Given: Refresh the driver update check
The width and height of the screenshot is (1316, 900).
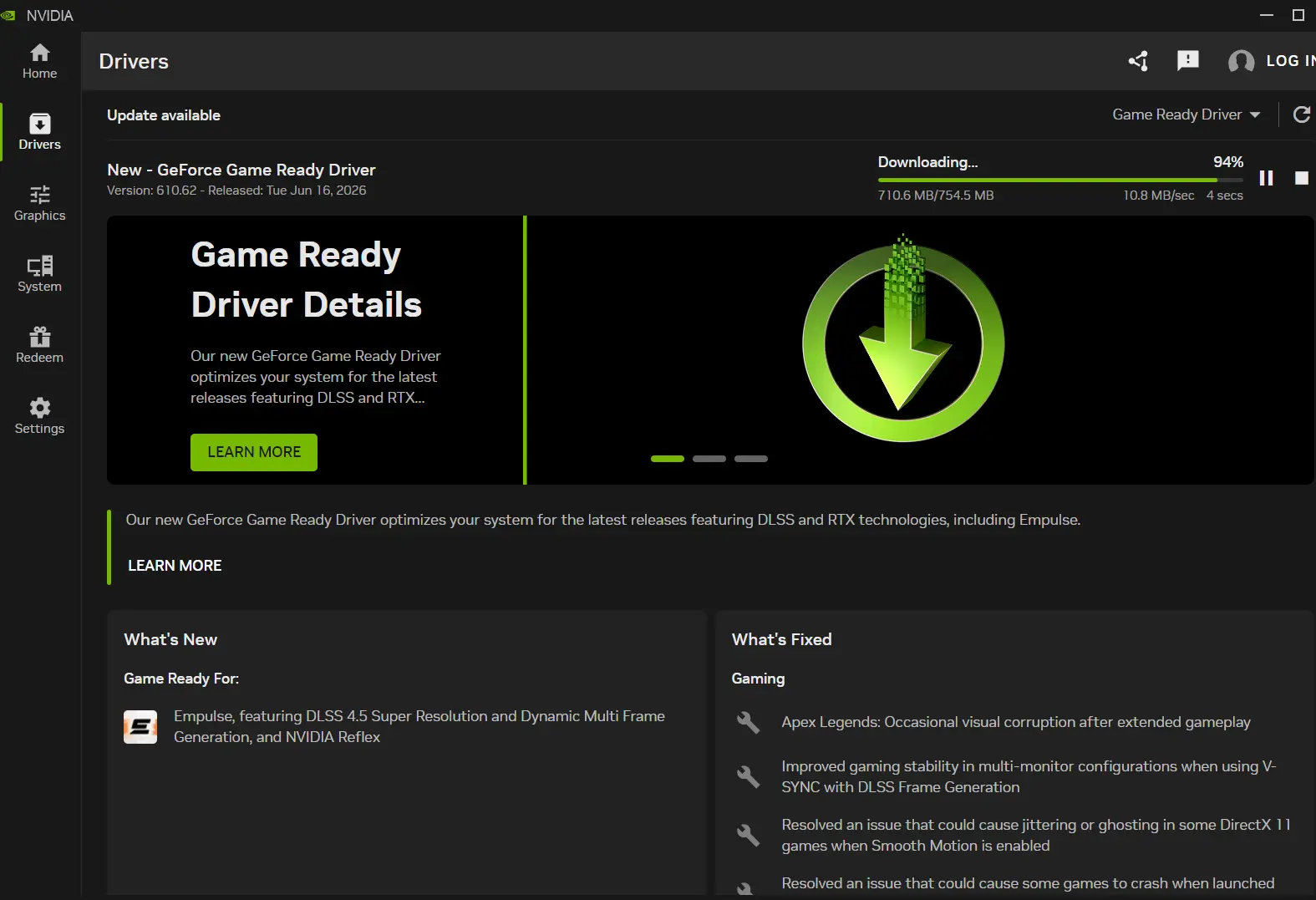Looking at the screenshot, I should click(x=1302, y=114).
